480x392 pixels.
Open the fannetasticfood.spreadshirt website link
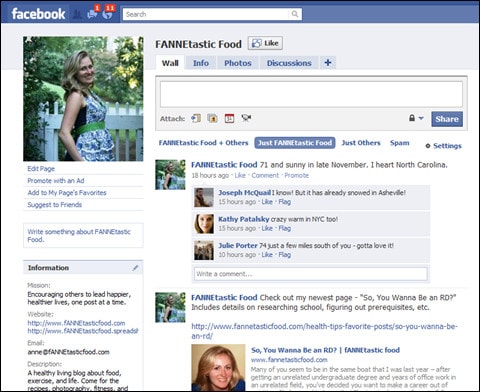click(83, 331)
